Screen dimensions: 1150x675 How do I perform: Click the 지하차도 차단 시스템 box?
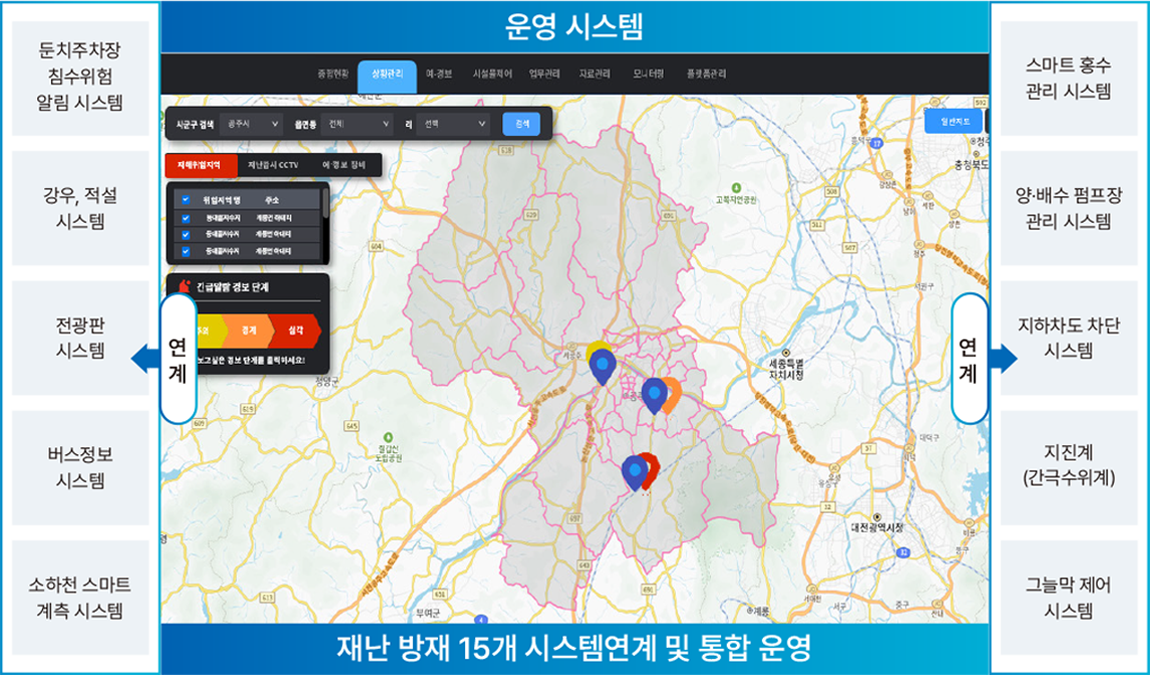tap(1069, 338)
